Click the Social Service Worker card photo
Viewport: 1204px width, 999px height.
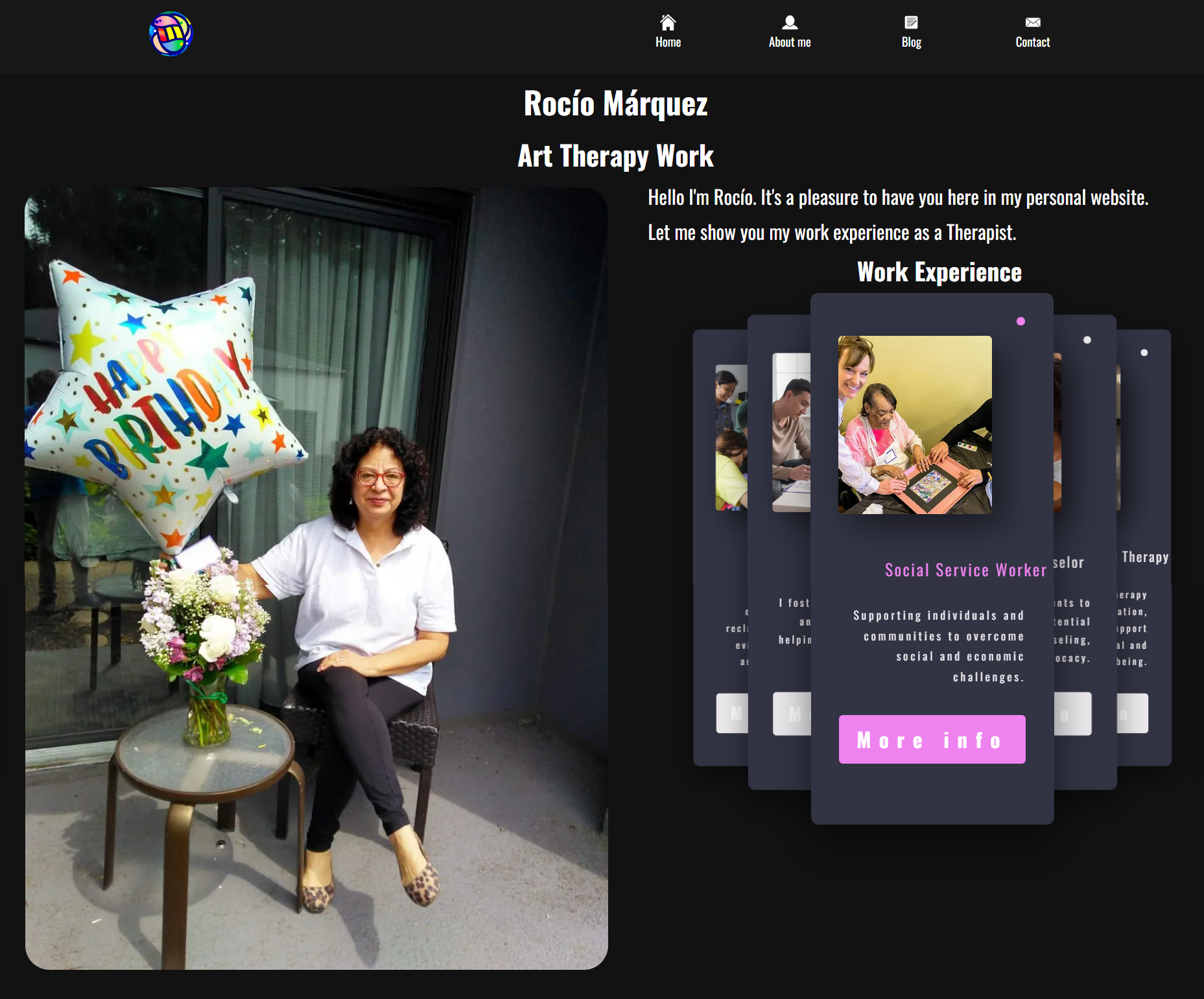coord(914,425)
